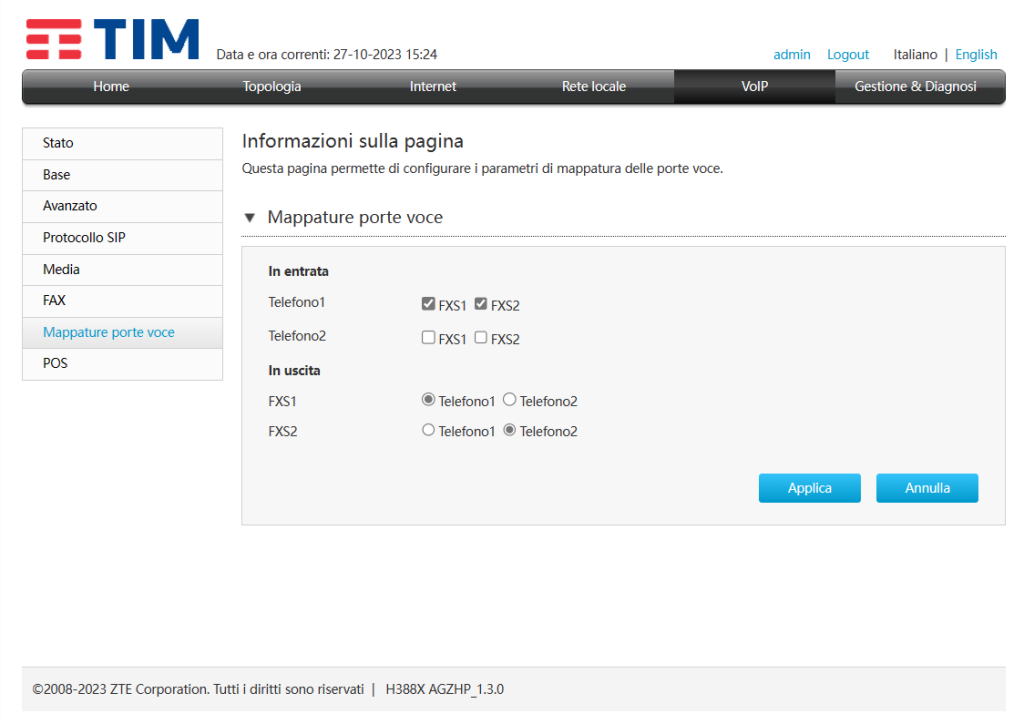
Task: Click the 'In uscita' heading
Action: coord(294,371)
